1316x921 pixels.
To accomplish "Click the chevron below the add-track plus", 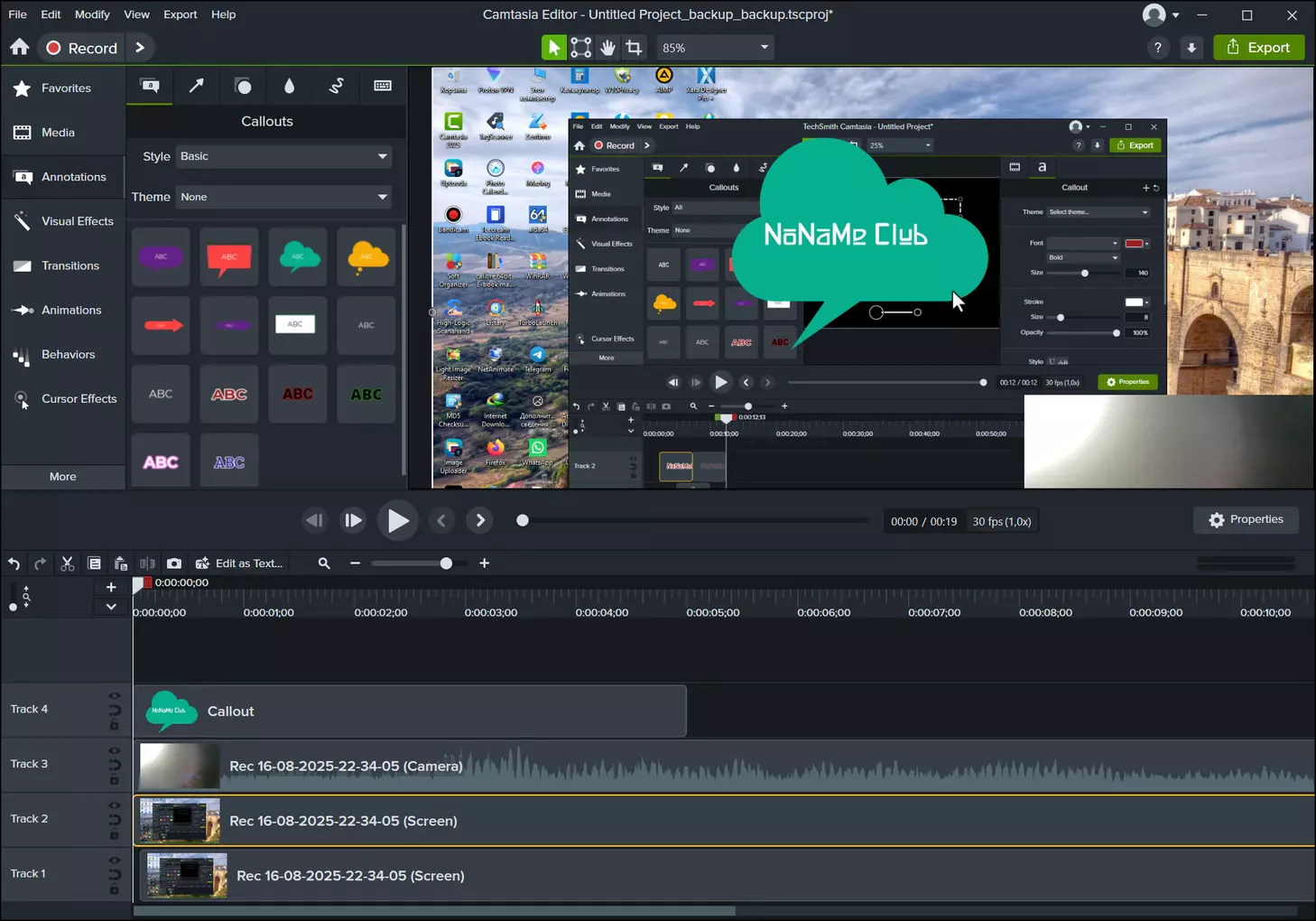I will (x=111, y=607).
